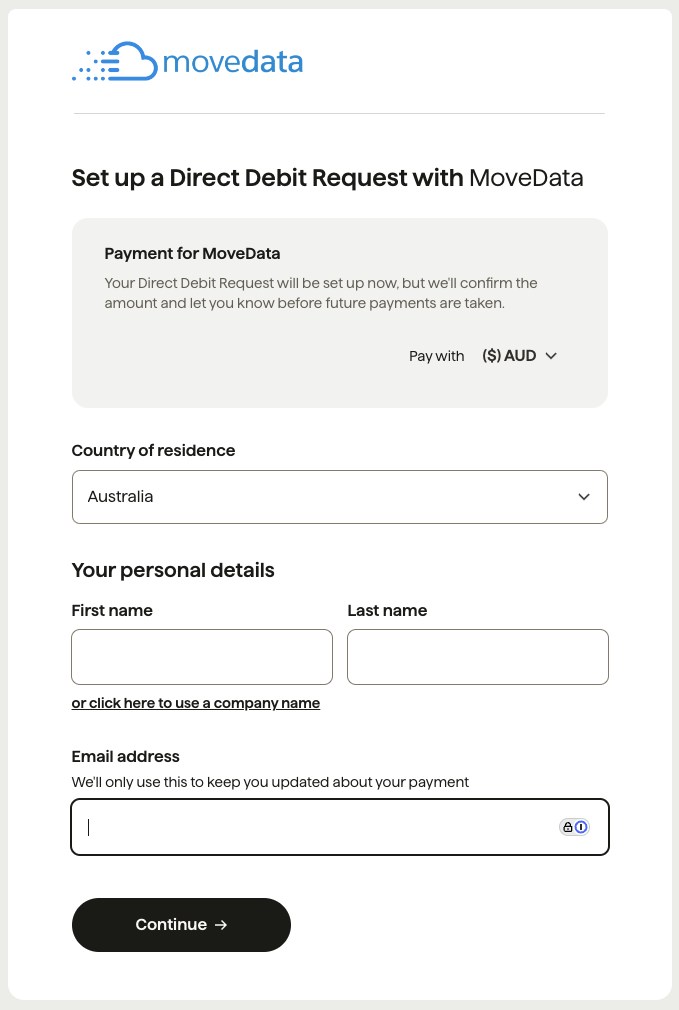679x1010 pixels.
Task: Click the 'Last name' field label
Action: click(387, 610)
